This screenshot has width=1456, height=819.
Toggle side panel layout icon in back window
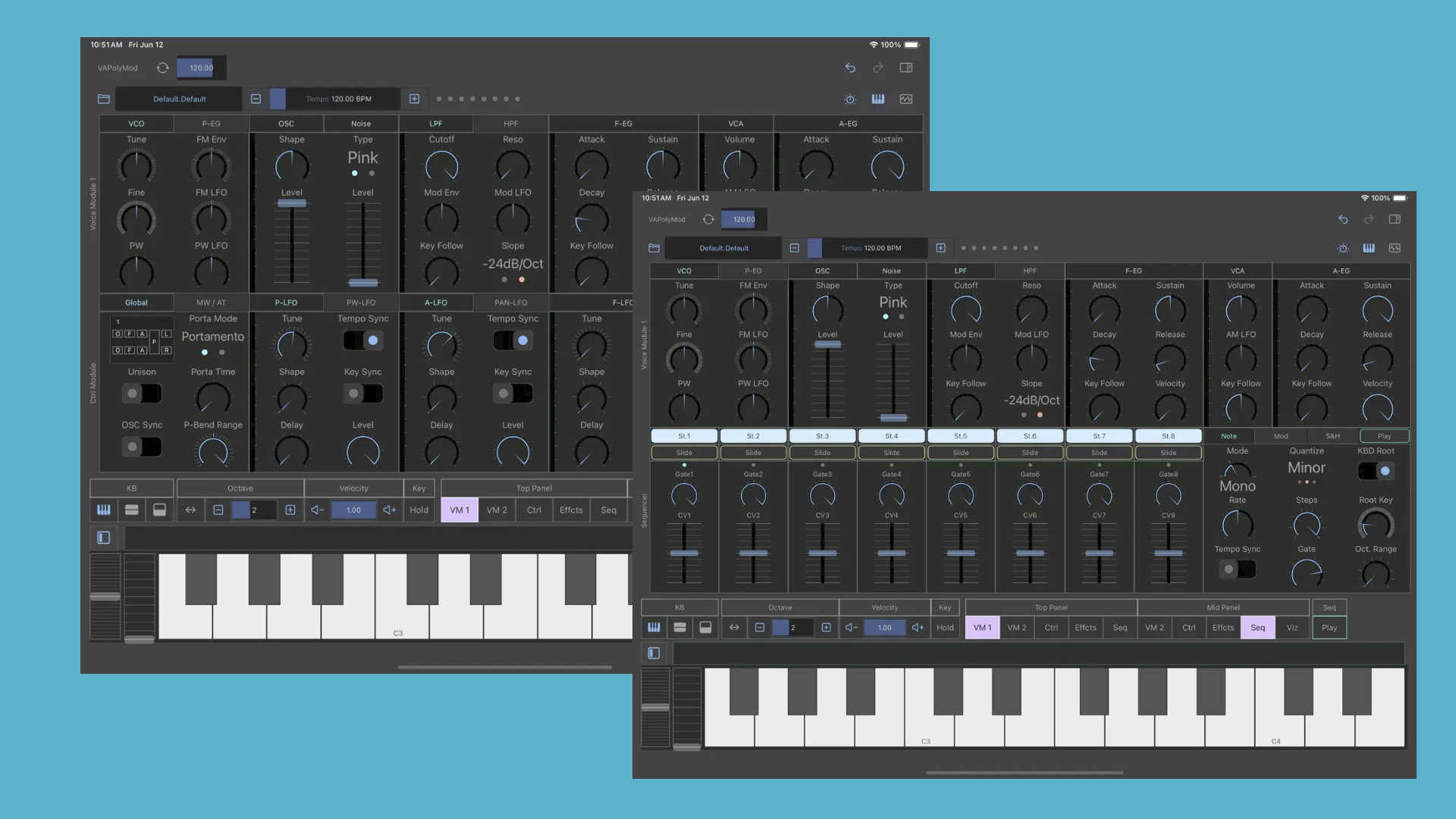pyautogui.click(x=905, y=67)
